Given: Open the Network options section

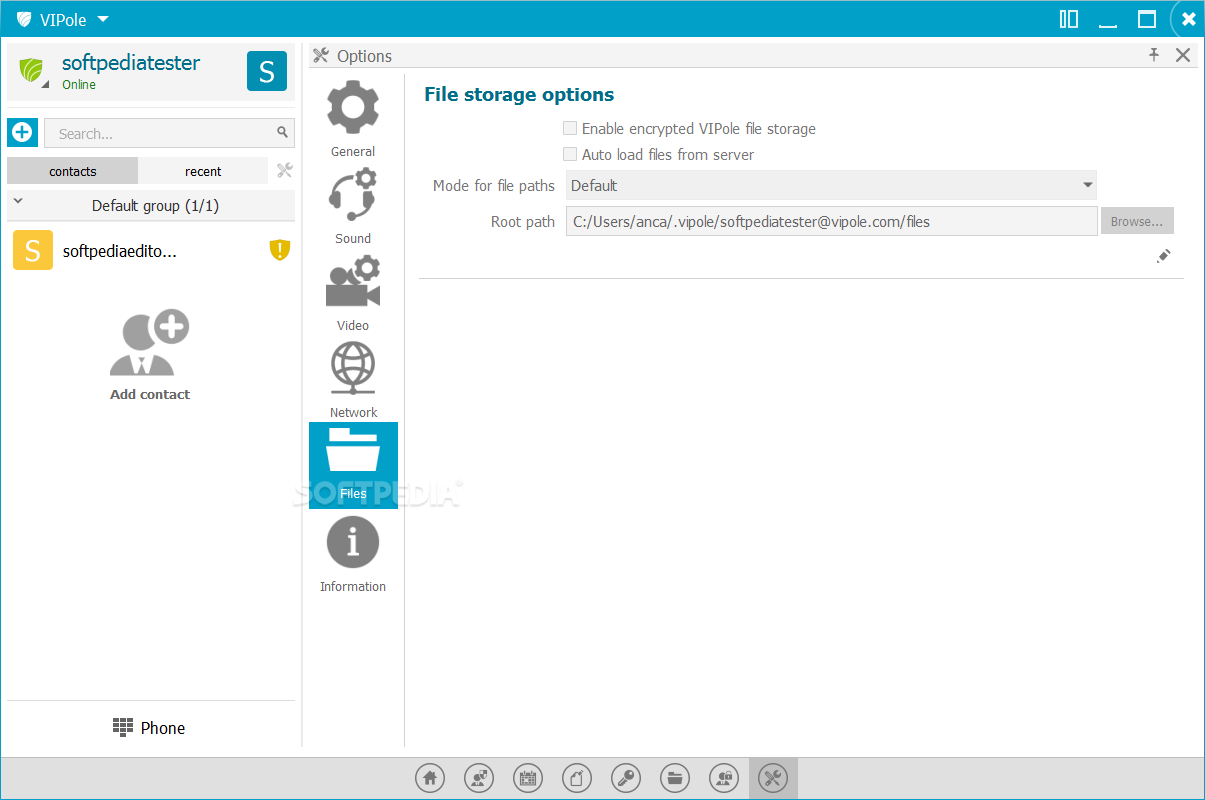Looking at the screenshot, I should [353, 379].
